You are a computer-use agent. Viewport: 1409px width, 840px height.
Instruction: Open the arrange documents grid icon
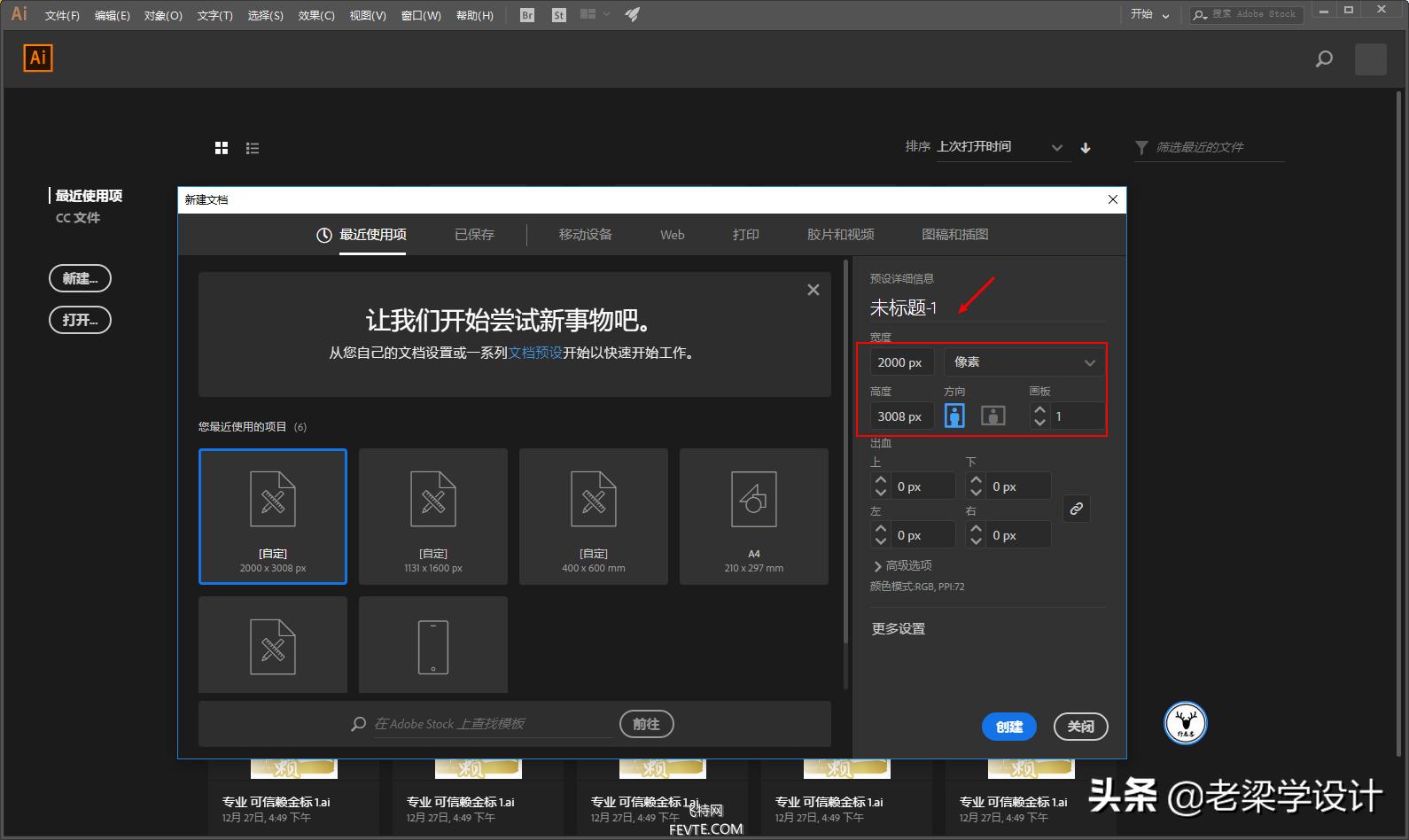click(588, 14)
